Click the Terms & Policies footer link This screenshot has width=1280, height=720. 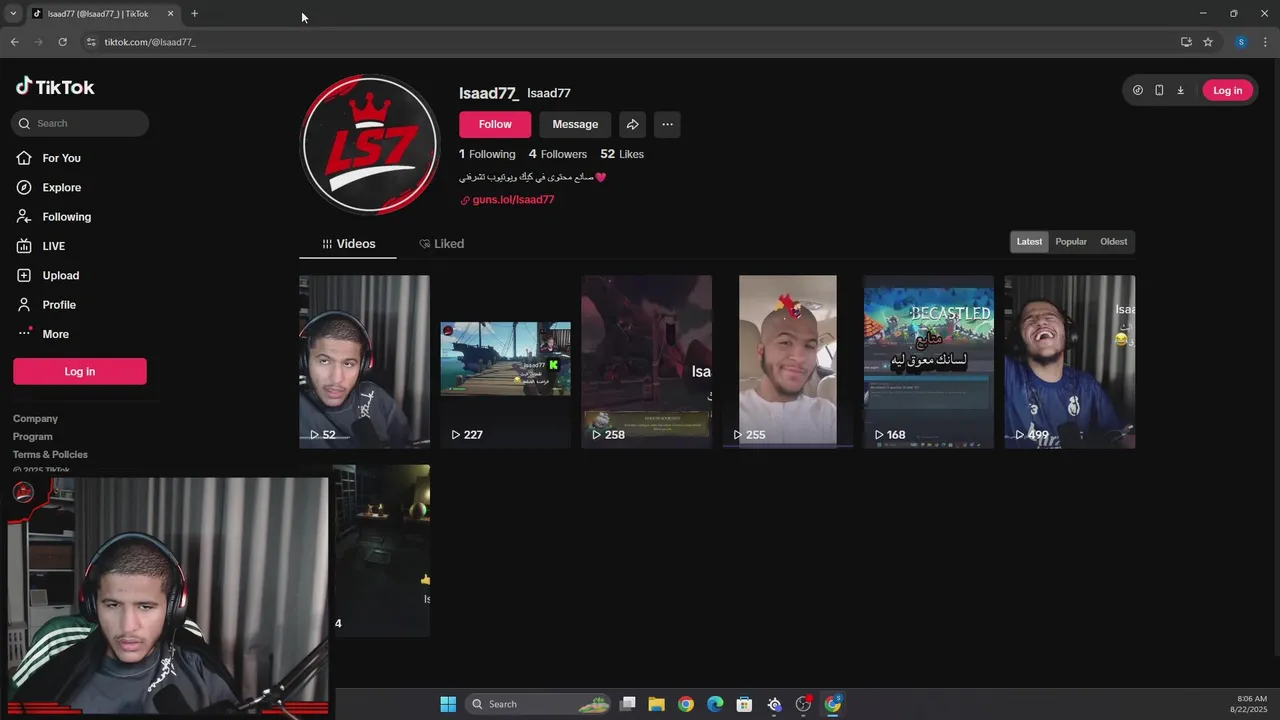click(x=50, y=455)
